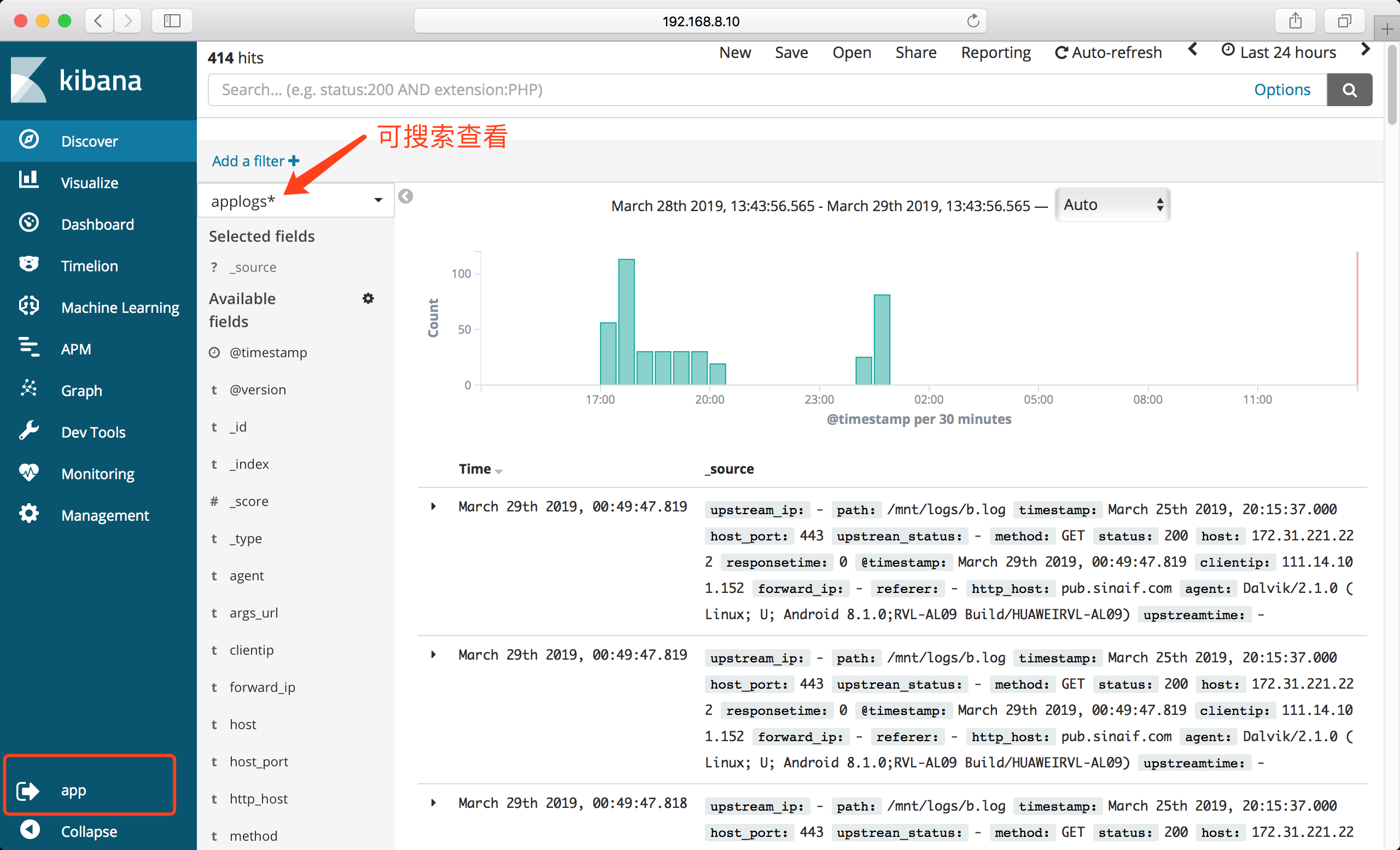Open the Visualize section icon
Screen dimensions: 1400x850
coord(28,181)
